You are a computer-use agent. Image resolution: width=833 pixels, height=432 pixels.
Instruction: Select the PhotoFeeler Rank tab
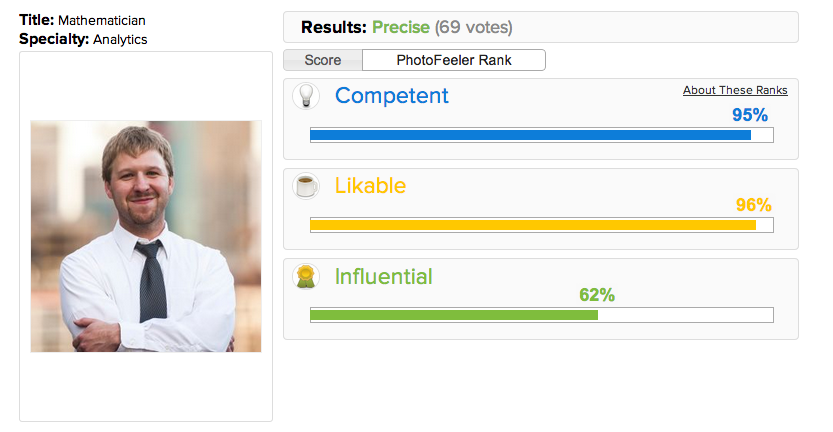pos(454,60)
